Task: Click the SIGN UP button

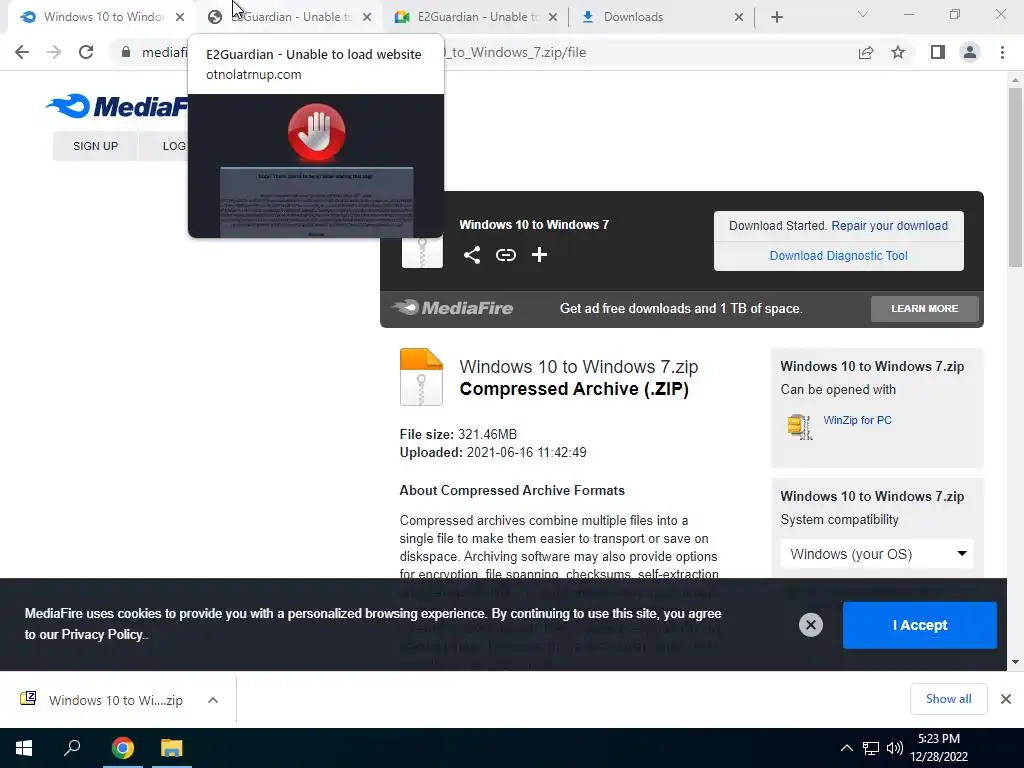Action: pos(95,146)
